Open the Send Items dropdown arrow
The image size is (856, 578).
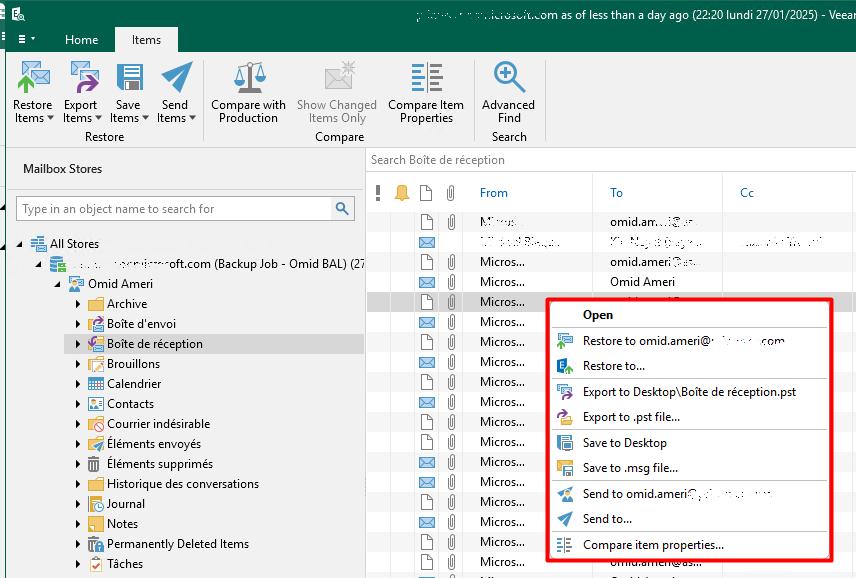pos(192,118)
